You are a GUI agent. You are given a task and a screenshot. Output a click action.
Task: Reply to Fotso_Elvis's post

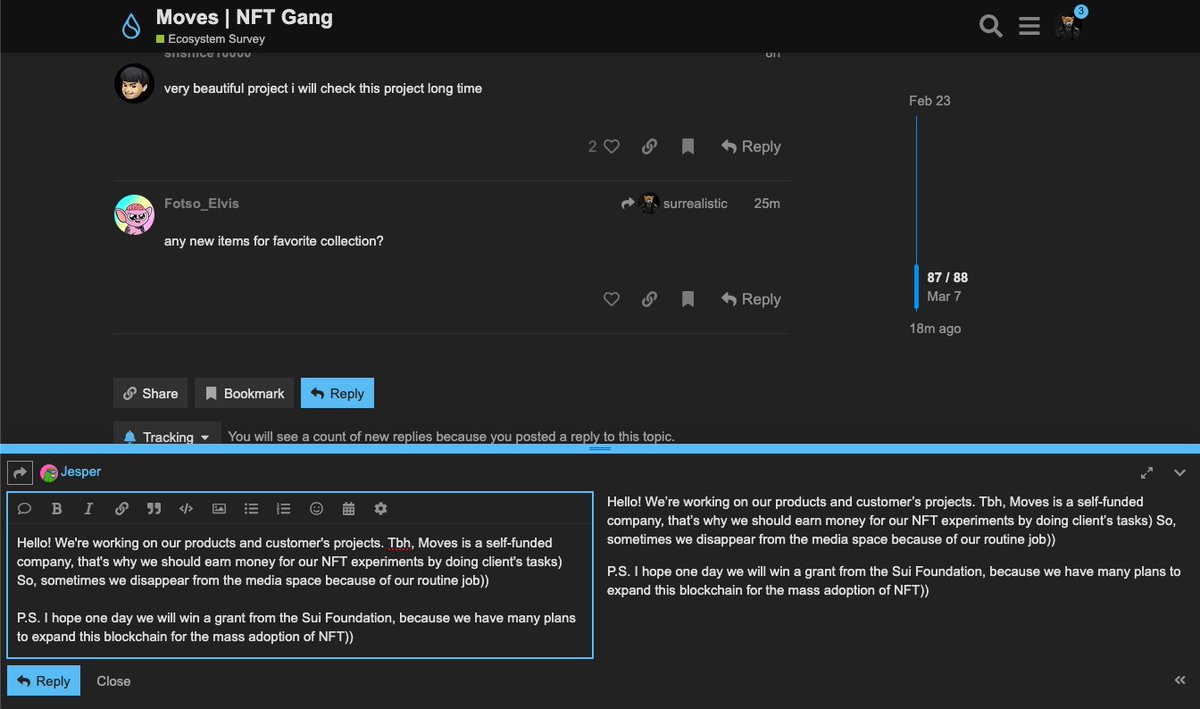point(751,299)
